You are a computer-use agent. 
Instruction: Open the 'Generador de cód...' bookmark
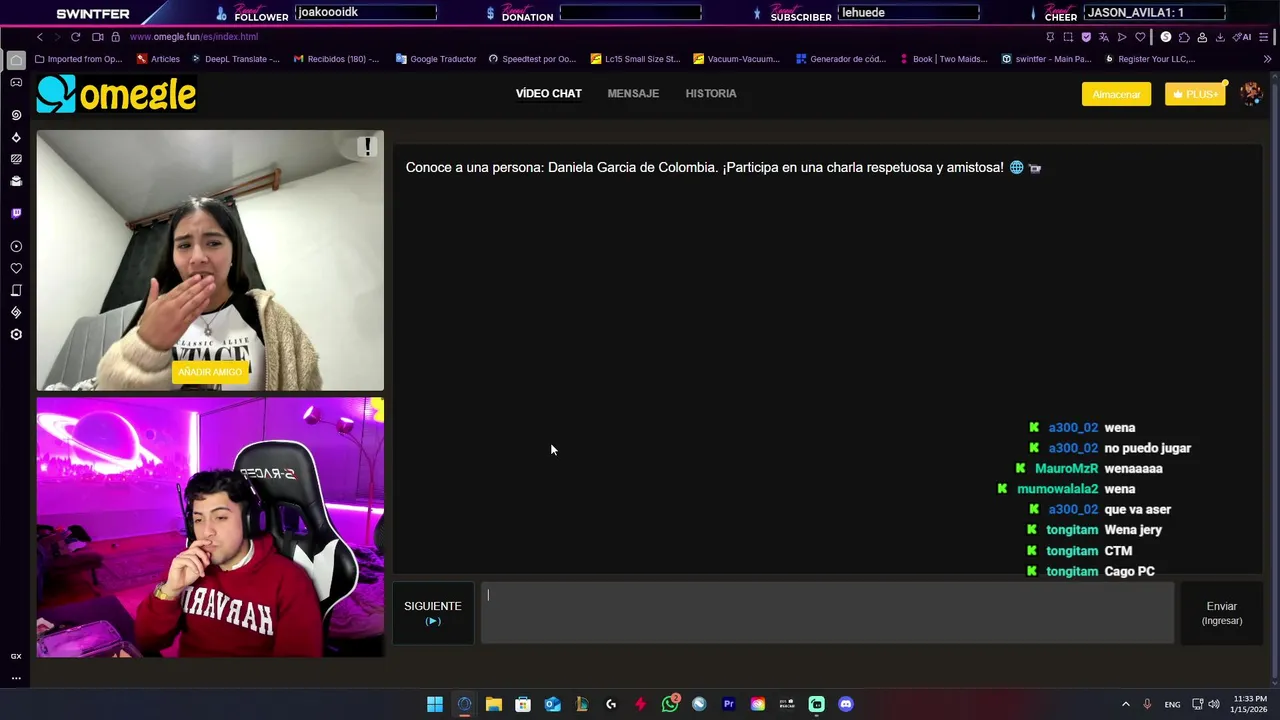click(x=841, y=59)
